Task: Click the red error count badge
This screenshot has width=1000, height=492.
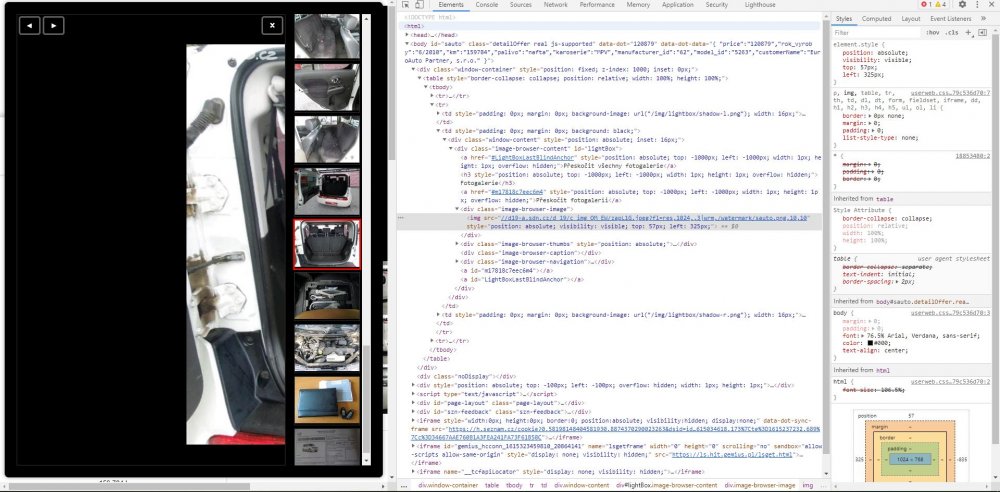Action: point(927,4)
